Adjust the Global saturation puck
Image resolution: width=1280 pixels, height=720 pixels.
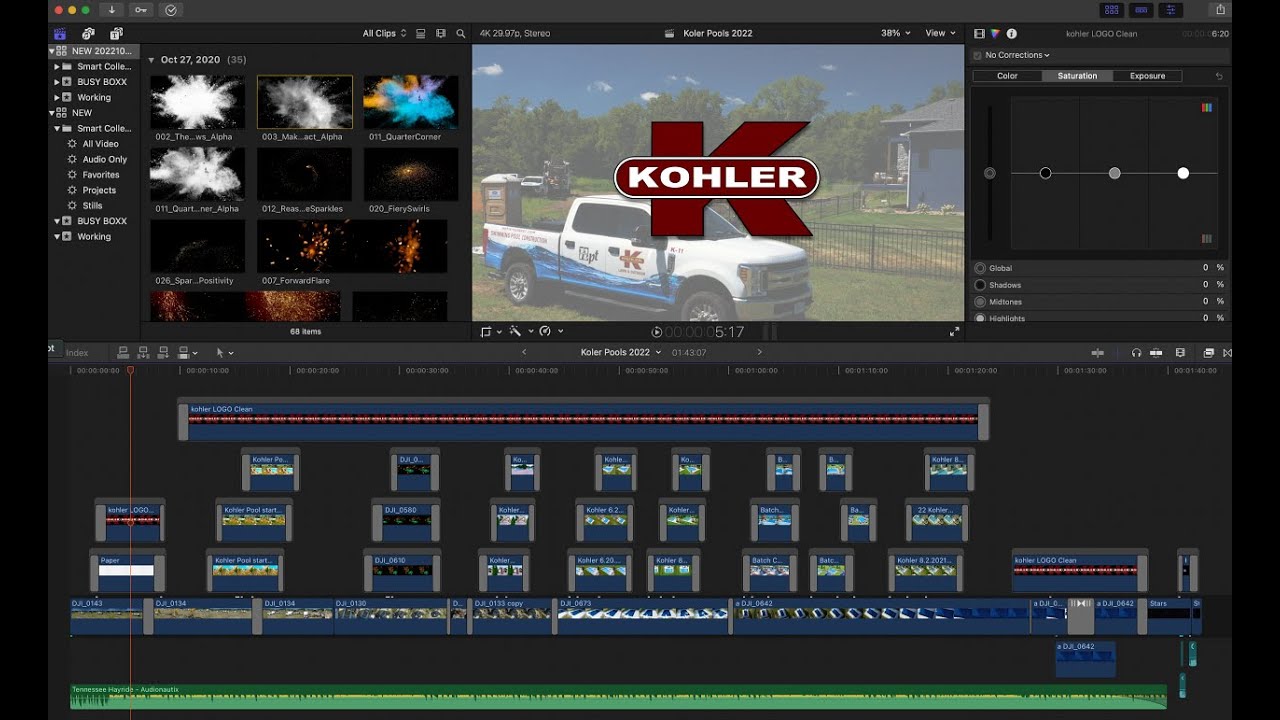click(x=989, y=173)
